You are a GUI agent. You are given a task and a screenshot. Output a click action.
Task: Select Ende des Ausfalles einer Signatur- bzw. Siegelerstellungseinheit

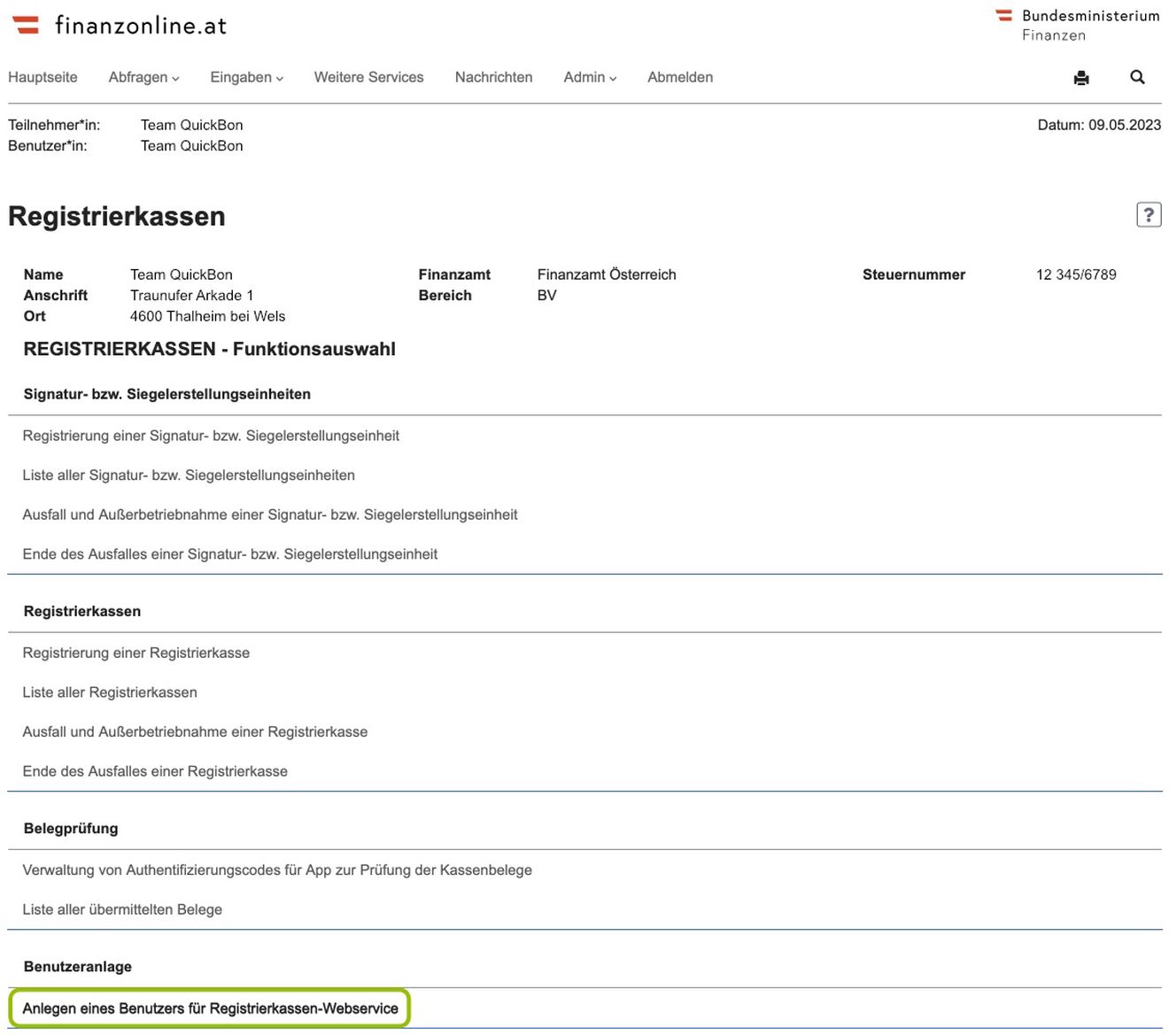pyautogui.click(x=230, y=554)
